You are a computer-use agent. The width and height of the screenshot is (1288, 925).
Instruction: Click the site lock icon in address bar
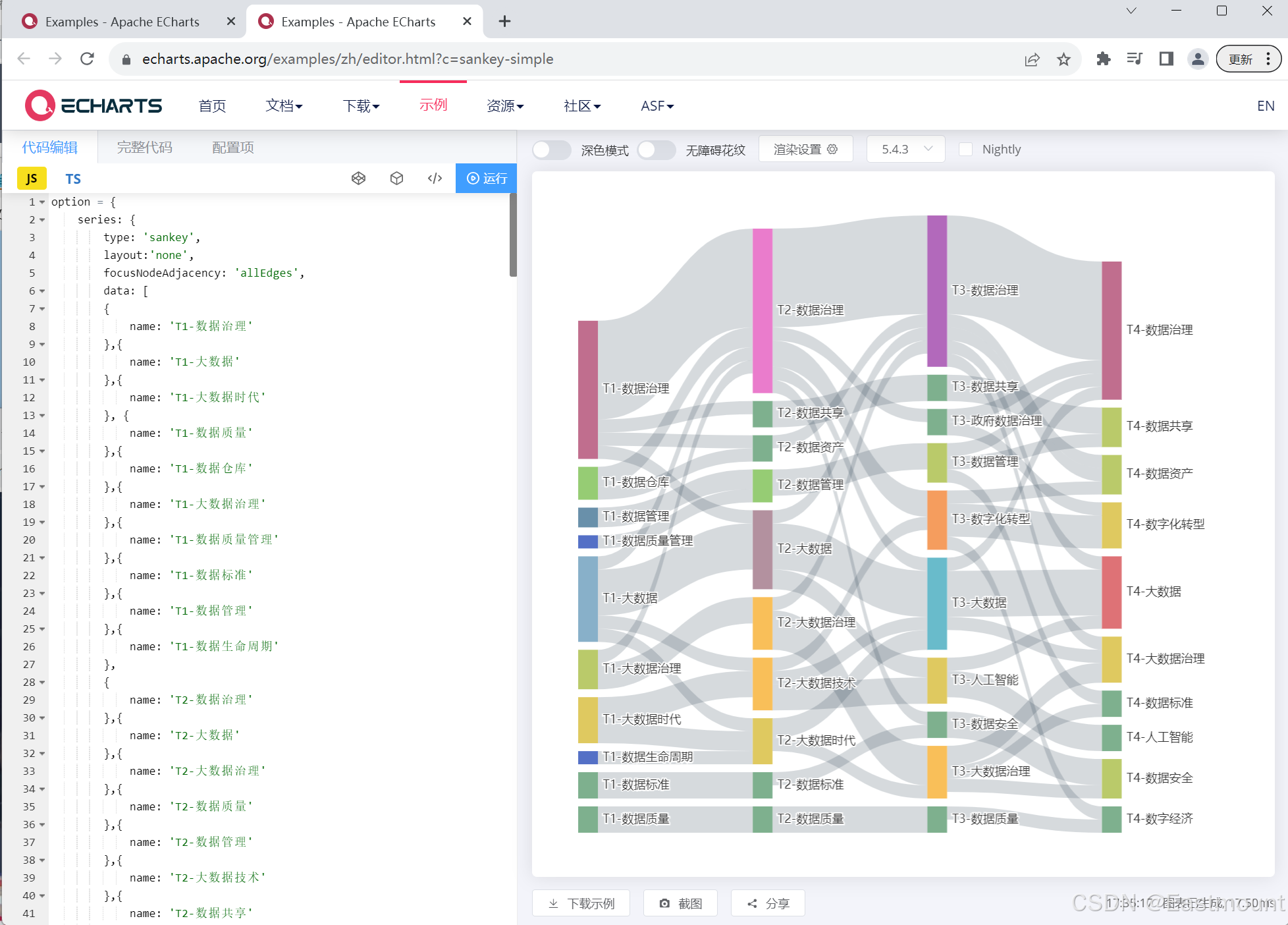click(126, 59)
